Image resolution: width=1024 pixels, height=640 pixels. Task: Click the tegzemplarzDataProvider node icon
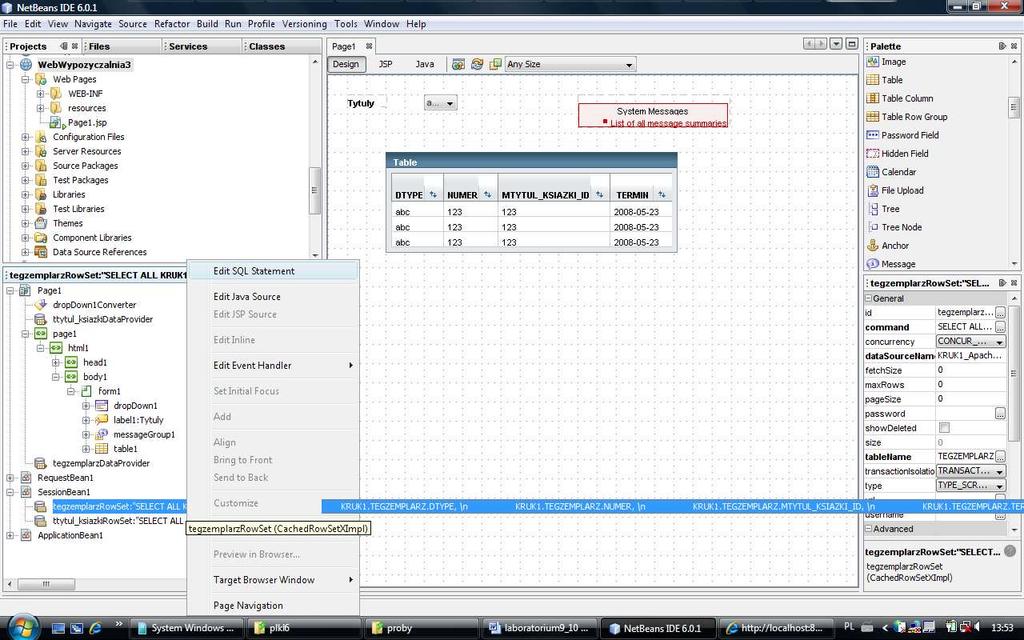(x=40, y=463)
